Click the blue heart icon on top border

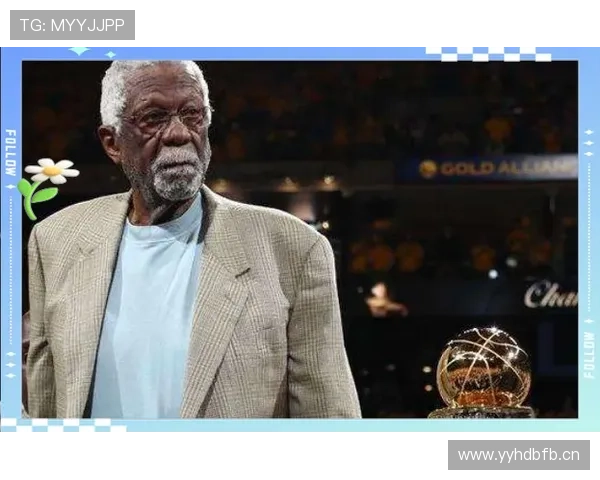point(80,48)
